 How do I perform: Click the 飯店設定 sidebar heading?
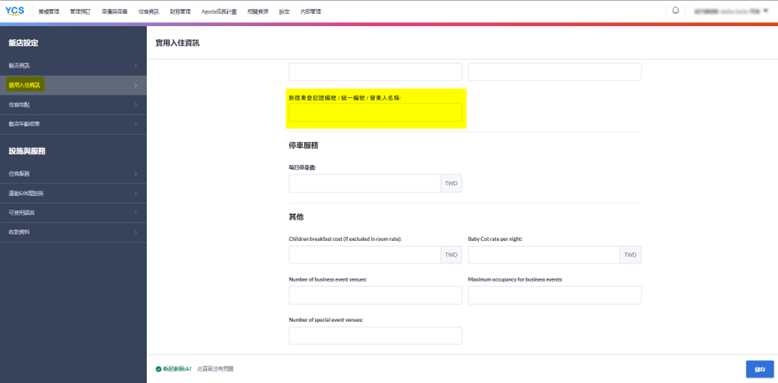coord(23,43)
